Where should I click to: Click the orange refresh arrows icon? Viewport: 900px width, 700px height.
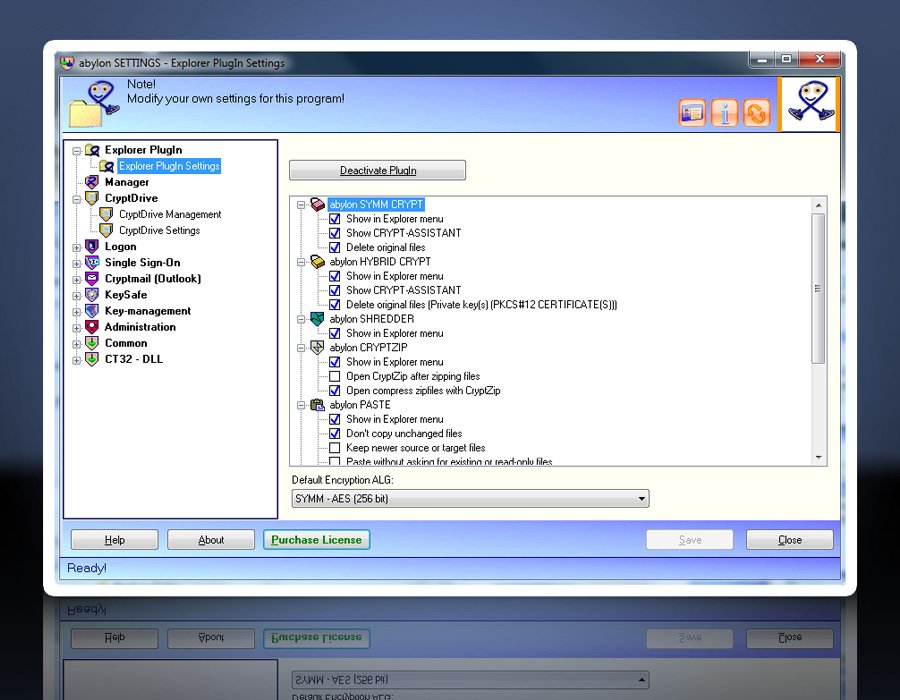click(x=757, y=112)
